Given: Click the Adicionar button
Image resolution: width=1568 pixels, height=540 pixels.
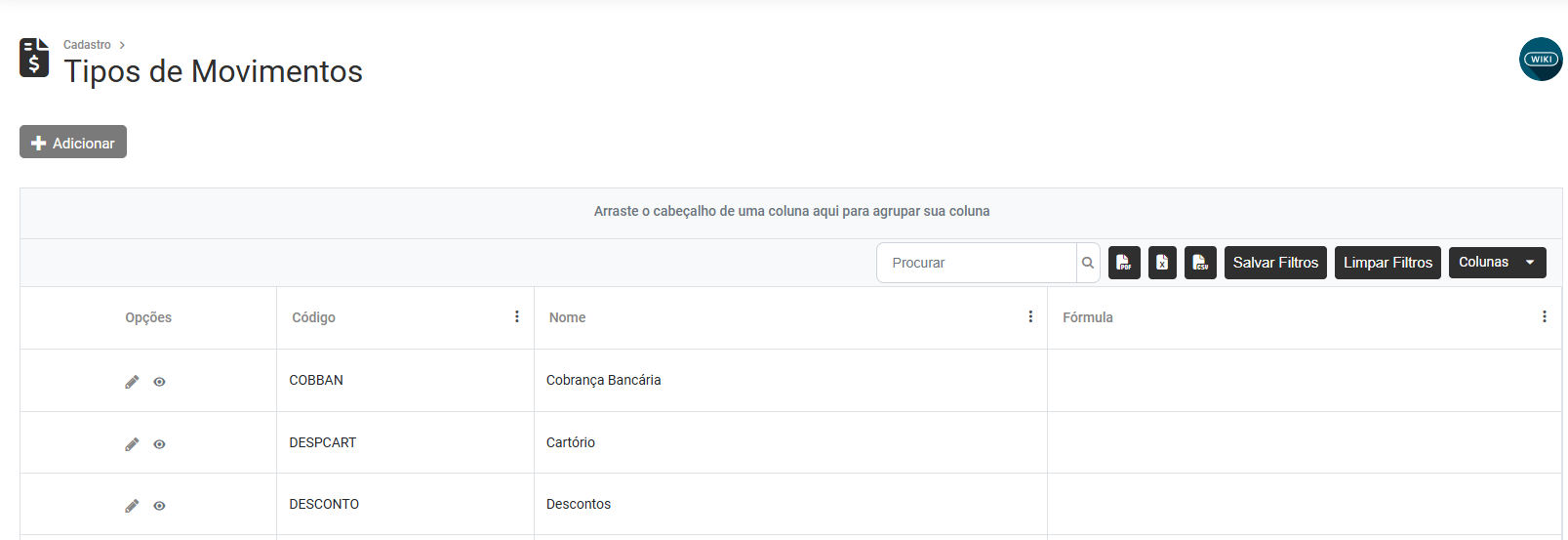Looking at the screenshot, I should pyautogui.click(x=73, y=143).
